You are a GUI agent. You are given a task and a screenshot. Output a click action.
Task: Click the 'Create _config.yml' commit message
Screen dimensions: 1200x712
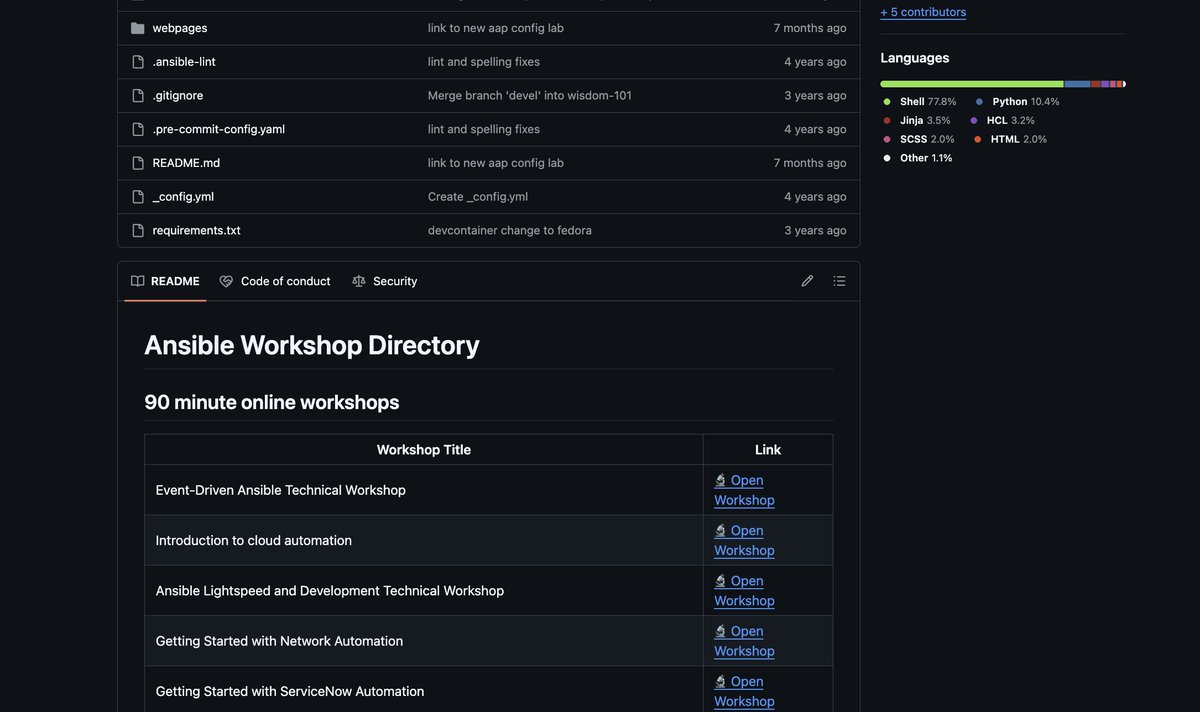[x=478, y=194]
